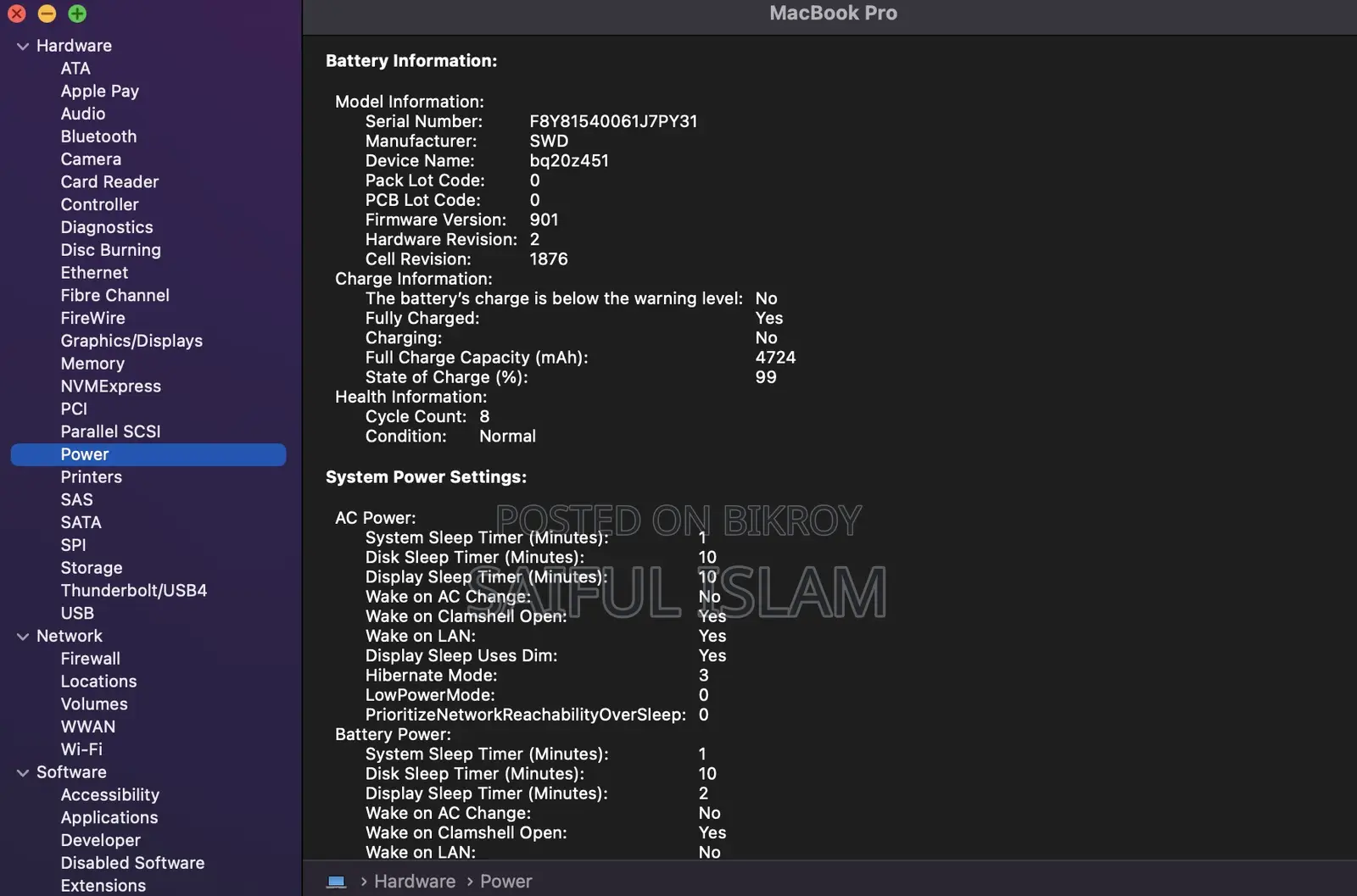Click the MacBook Pro window title

click(833, 14)
